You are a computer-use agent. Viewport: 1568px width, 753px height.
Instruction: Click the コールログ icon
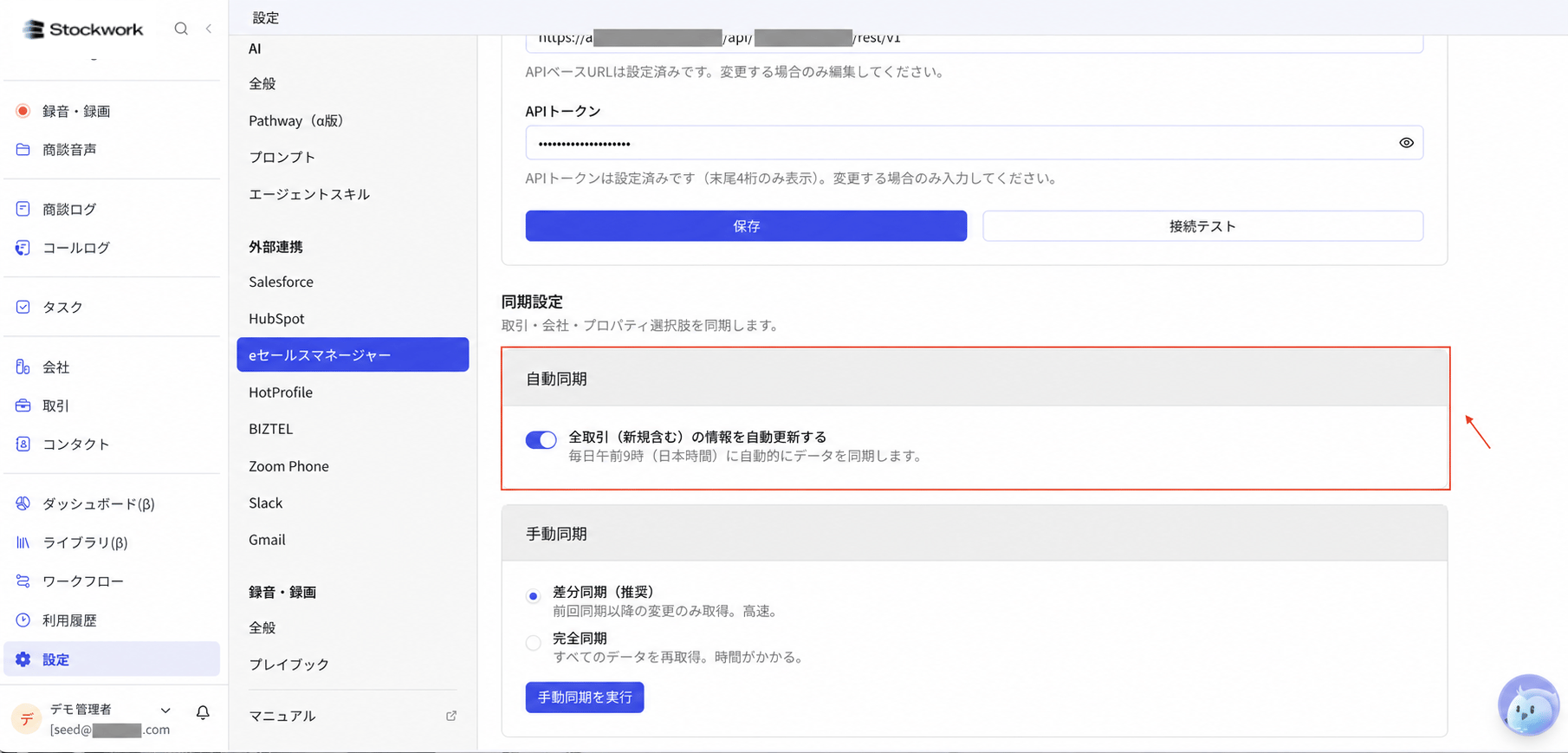point(23,248)
